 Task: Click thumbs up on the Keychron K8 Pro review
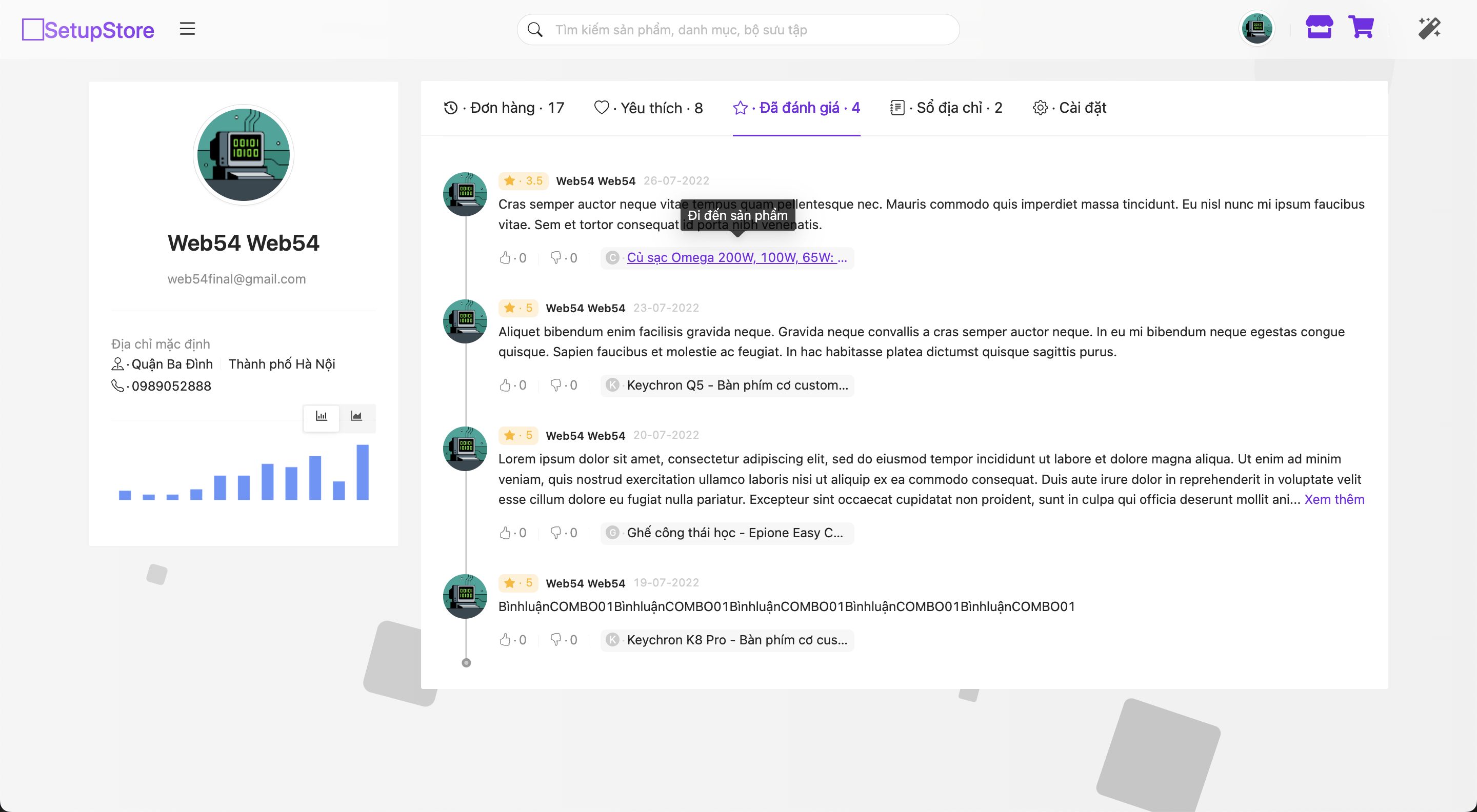click(505, 640)
